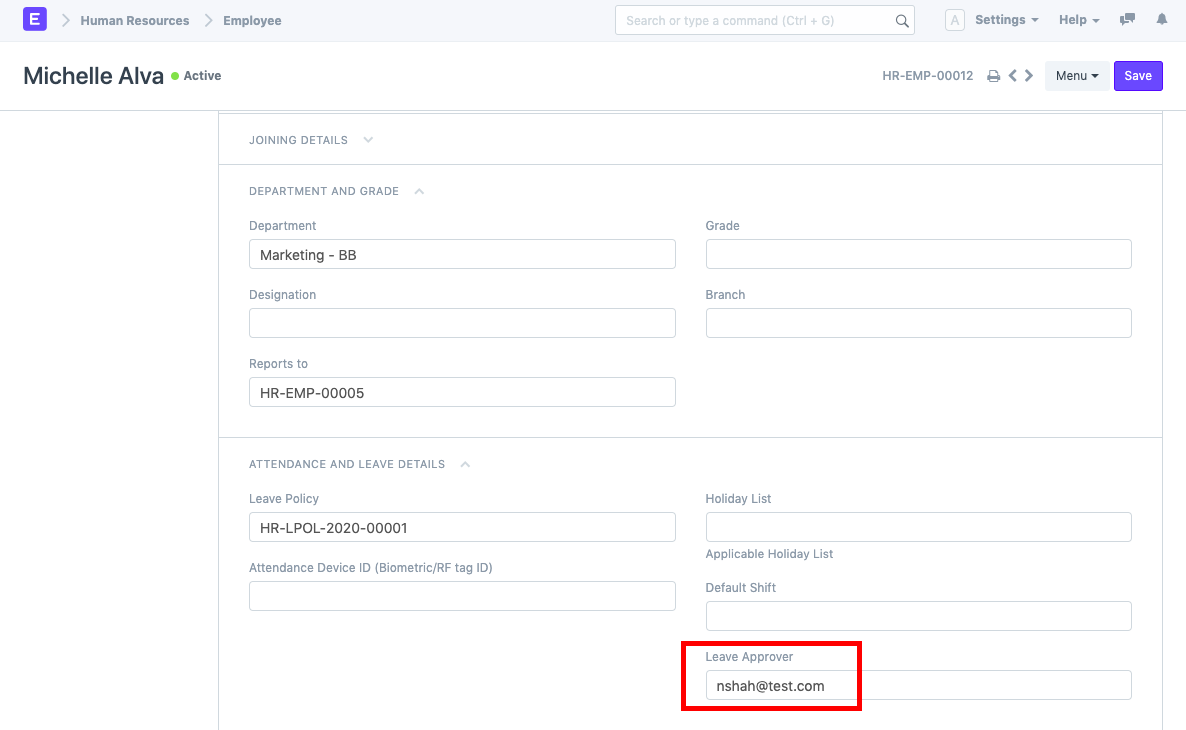Open the Menu dropdown
Screen dimensions: 1186x730
tap(1077, 76)
